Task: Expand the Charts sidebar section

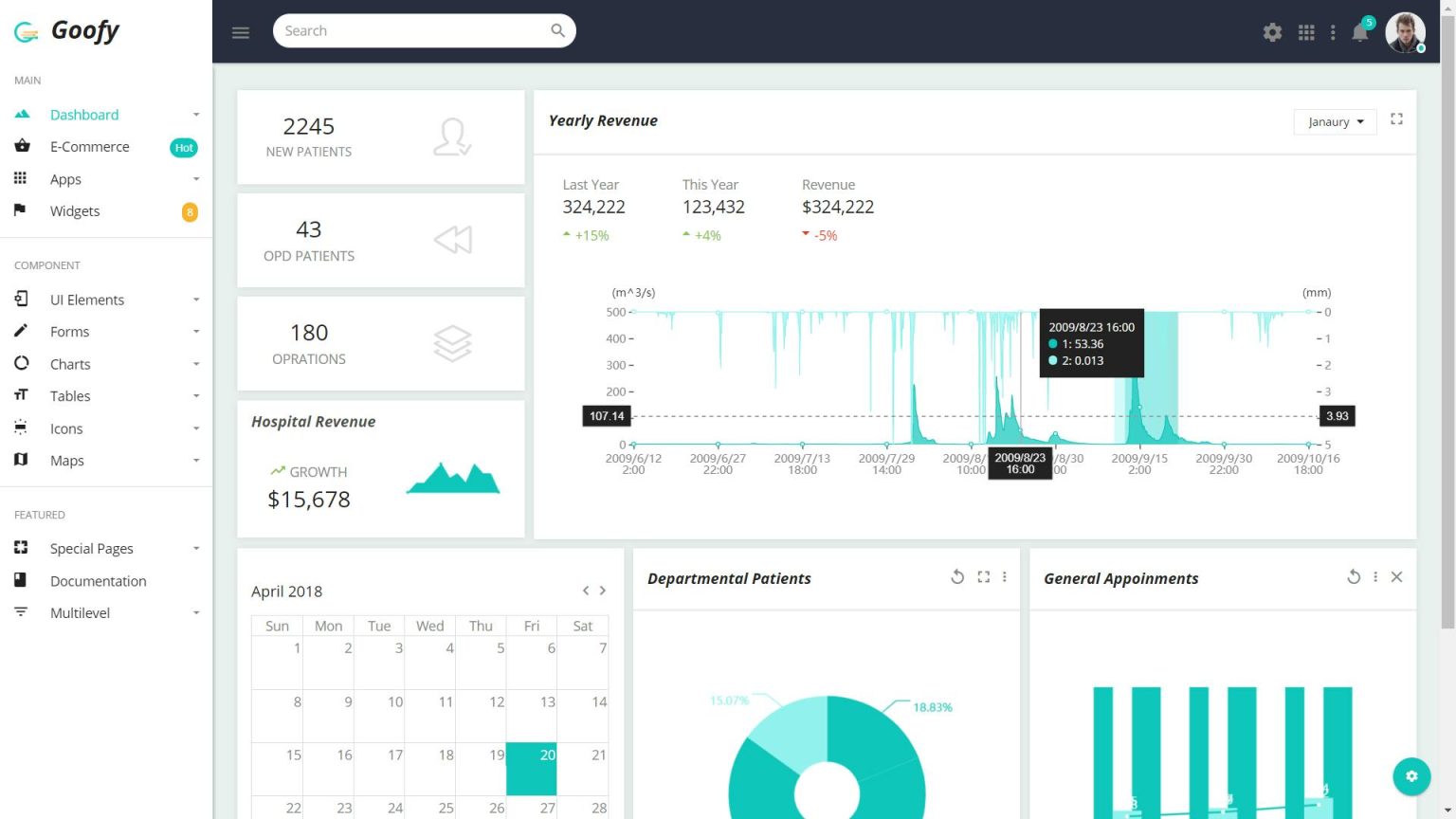Action: (70, 363)
